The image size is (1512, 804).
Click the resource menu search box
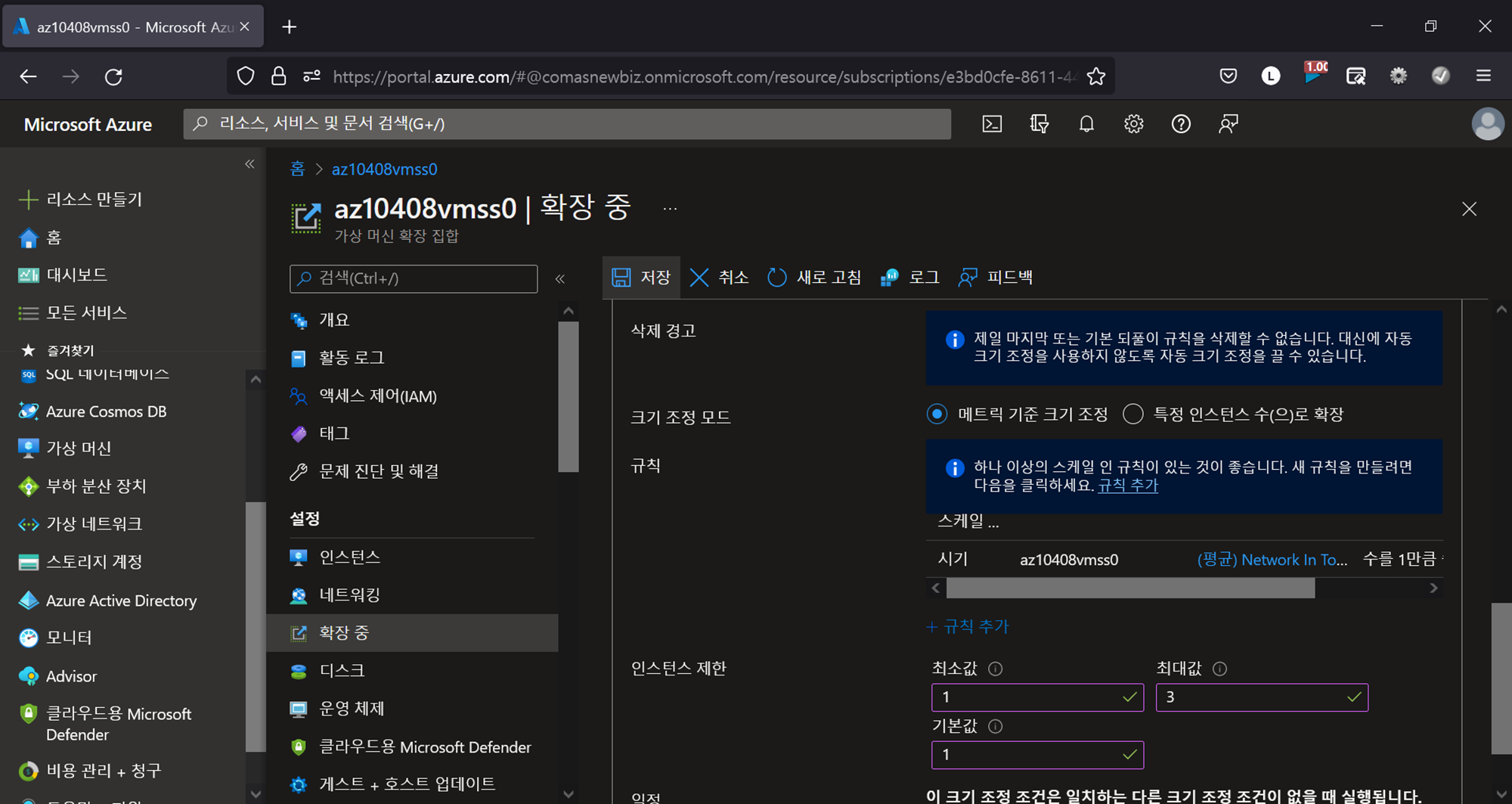coord(414,278)
